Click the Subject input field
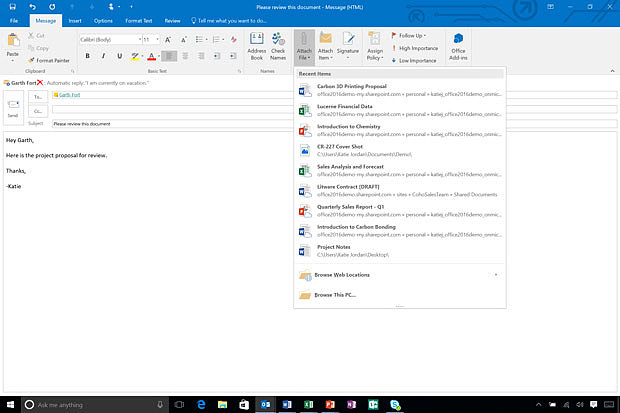The image size is (620, 413). click(x=250, y=124)
